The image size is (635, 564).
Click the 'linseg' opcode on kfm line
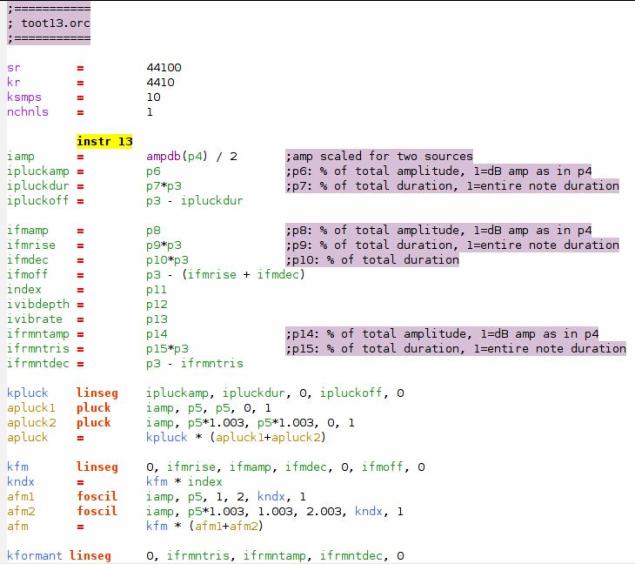tap(97, 467)
